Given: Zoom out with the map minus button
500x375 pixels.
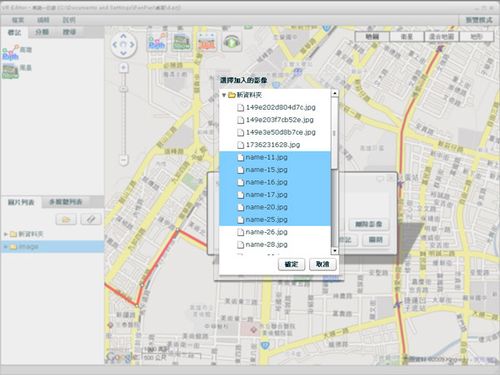Looking at the screenshot, I should coord(124,160).
